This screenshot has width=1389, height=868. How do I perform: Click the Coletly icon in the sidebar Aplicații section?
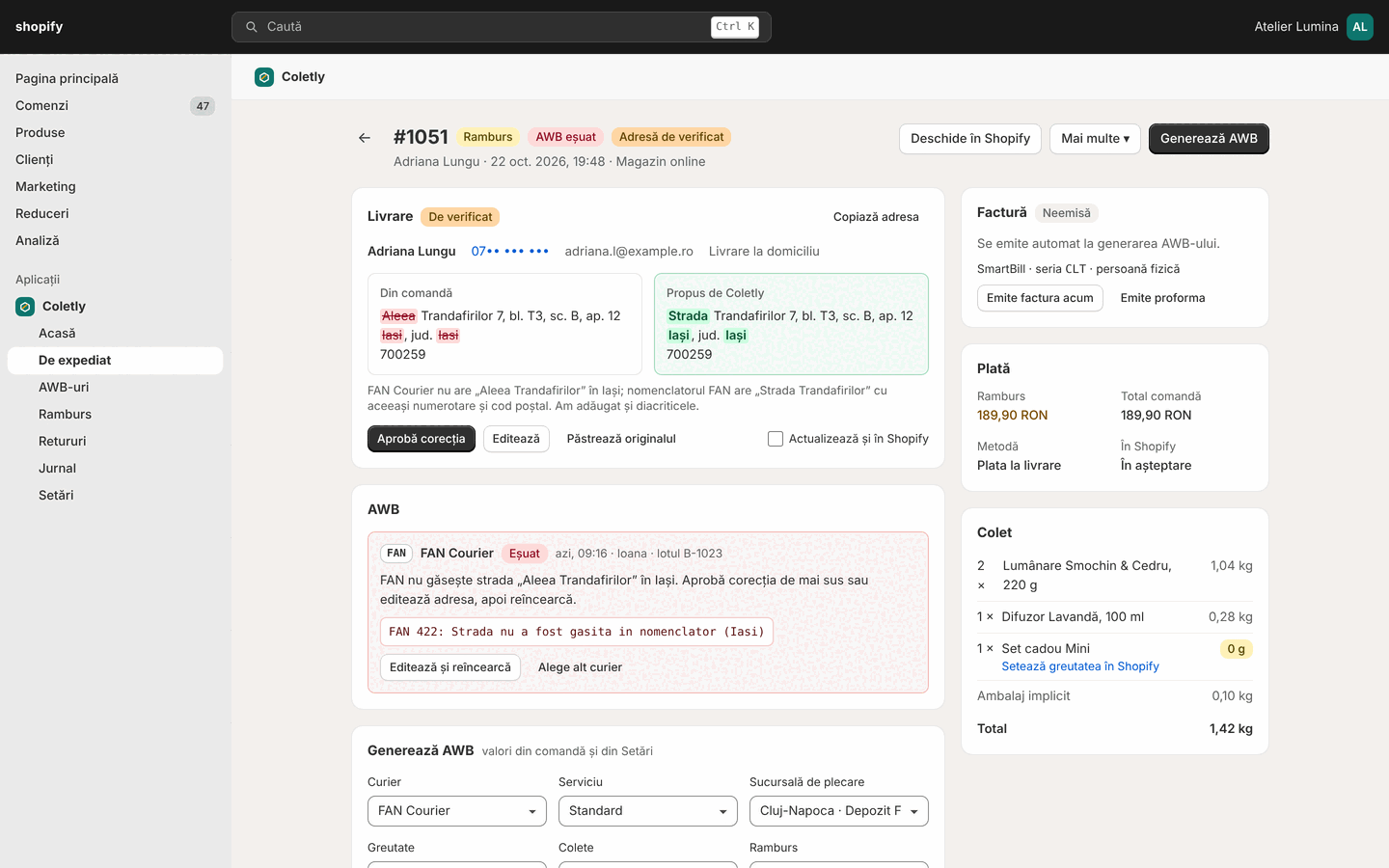pyautogui.click(x=25, y=307)
